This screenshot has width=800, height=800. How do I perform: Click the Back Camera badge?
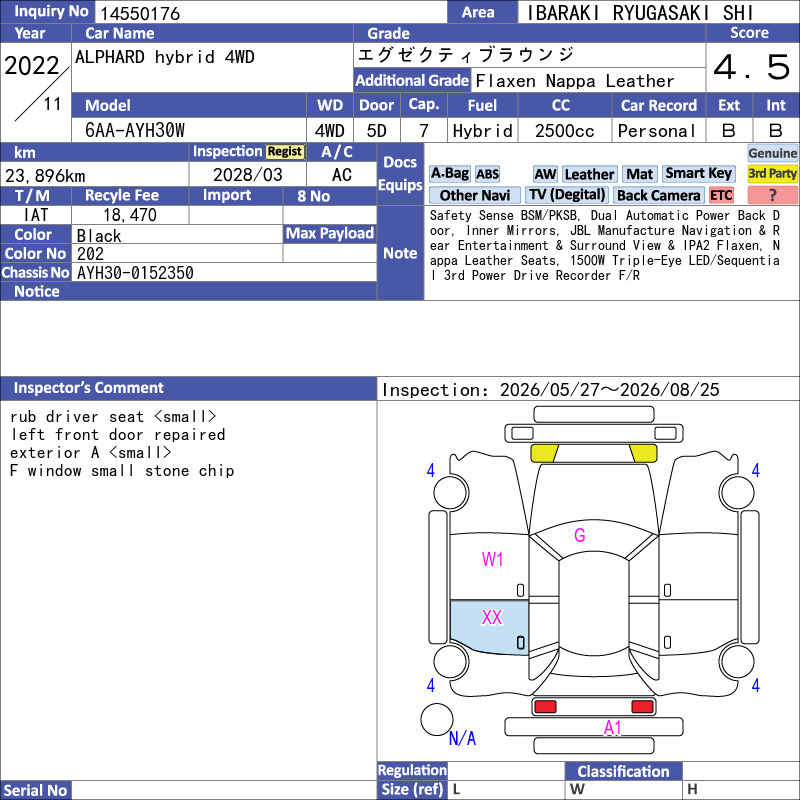tap(658, 195)
